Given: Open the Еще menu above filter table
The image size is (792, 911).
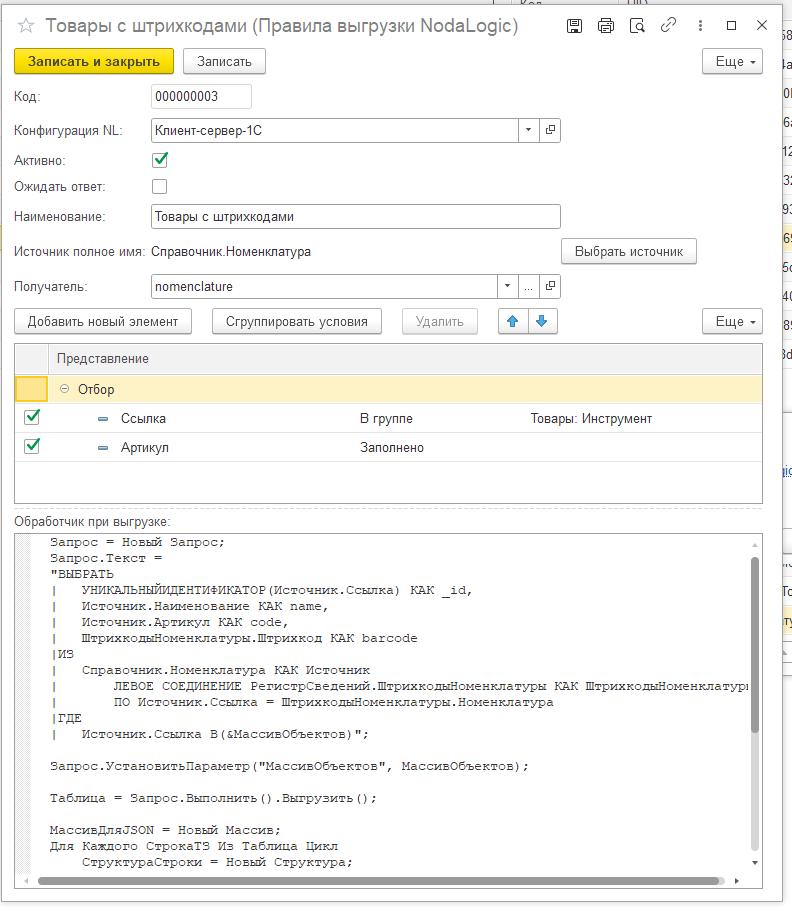Looking at the screenshot, I should pos(732,321).
